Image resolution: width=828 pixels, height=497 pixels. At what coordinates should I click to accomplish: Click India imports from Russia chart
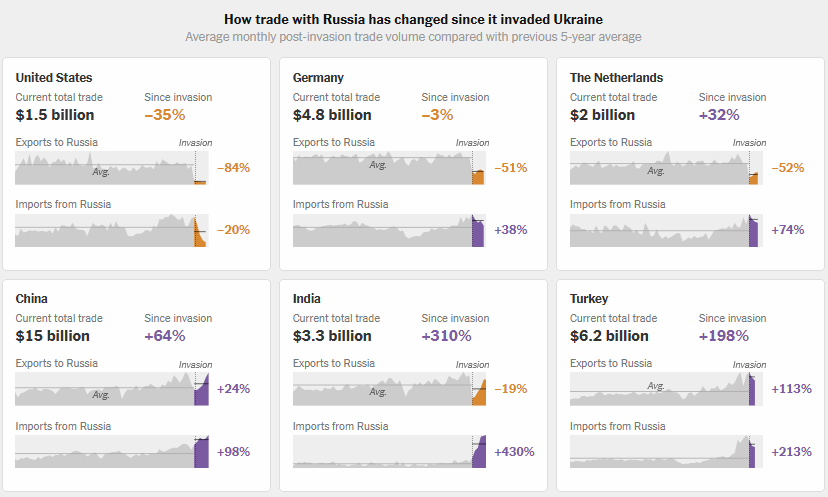388,451
